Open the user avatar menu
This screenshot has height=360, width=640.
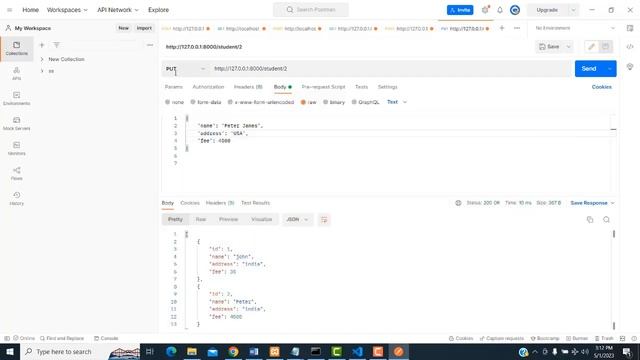515,10
